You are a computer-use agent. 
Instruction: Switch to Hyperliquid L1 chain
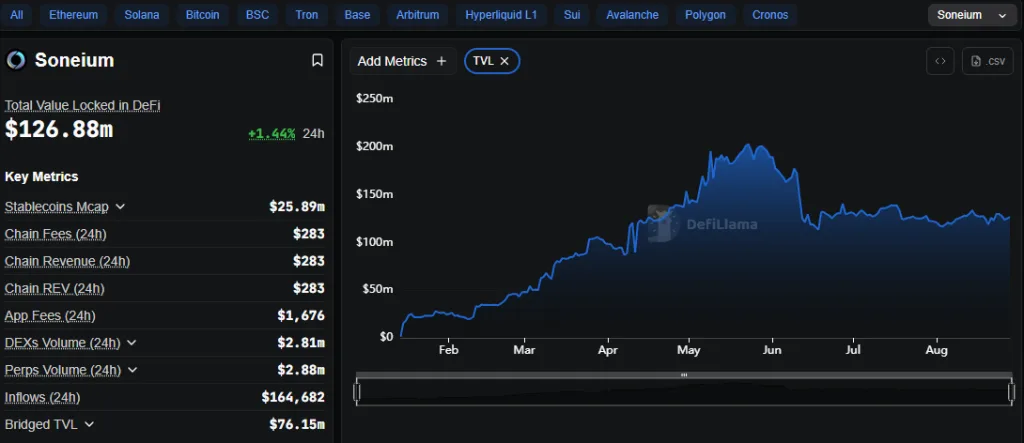(501, 14)
